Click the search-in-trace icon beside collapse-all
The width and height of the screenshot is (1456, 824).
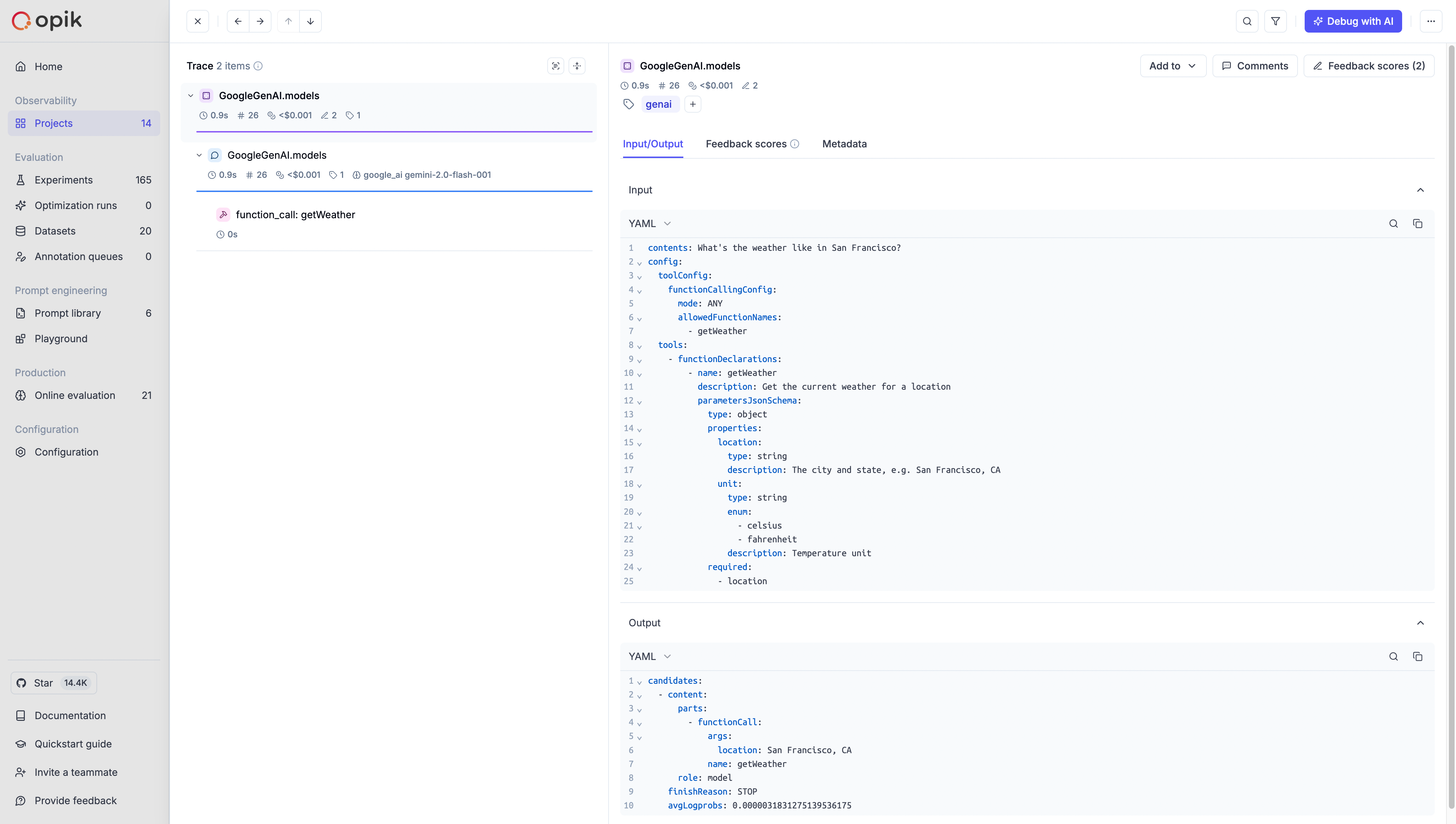pyautogui.click(x=556, y=66)
